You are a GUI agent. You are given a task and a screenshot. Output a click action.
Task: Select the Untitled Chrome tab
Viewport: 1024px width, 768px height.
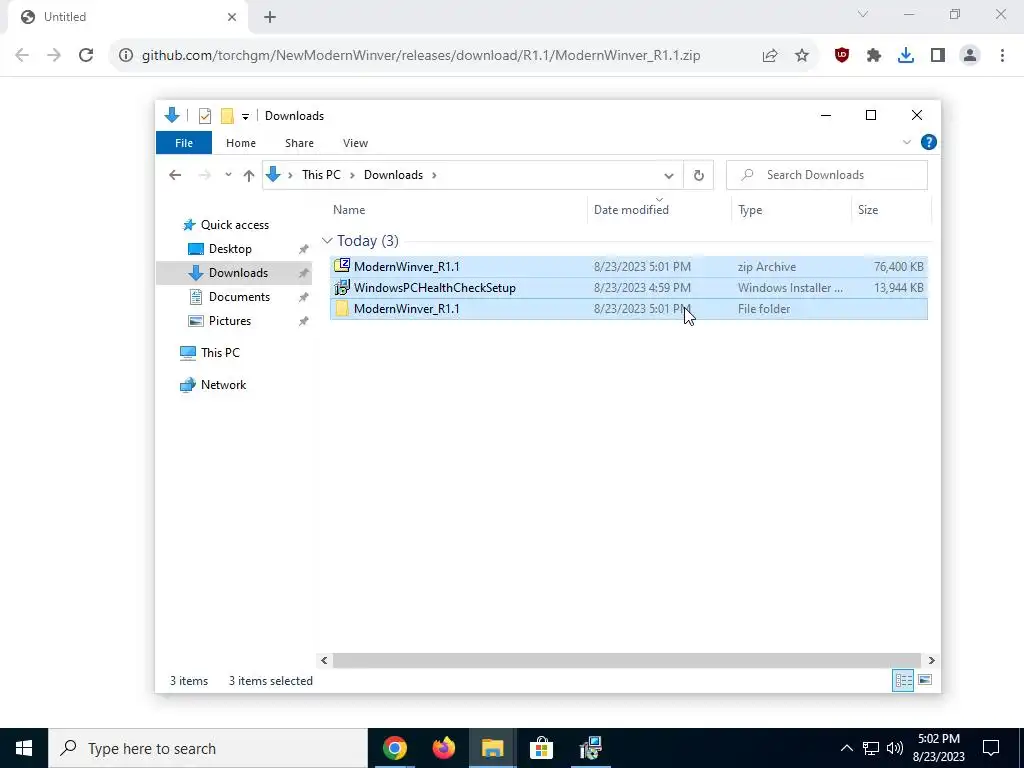coord(127,17)
